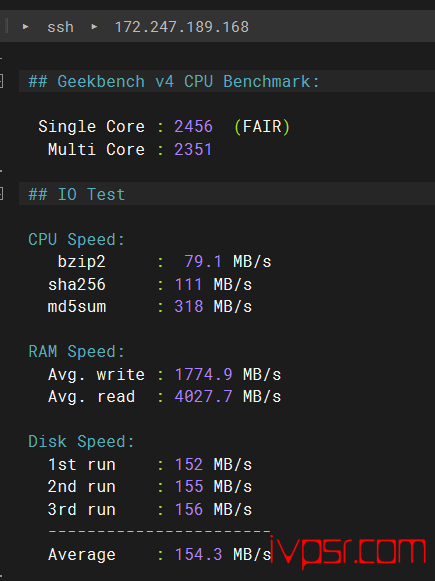Click the Multi Core score 2351
This screenshot has width=435, height=581.
point(193,150)
